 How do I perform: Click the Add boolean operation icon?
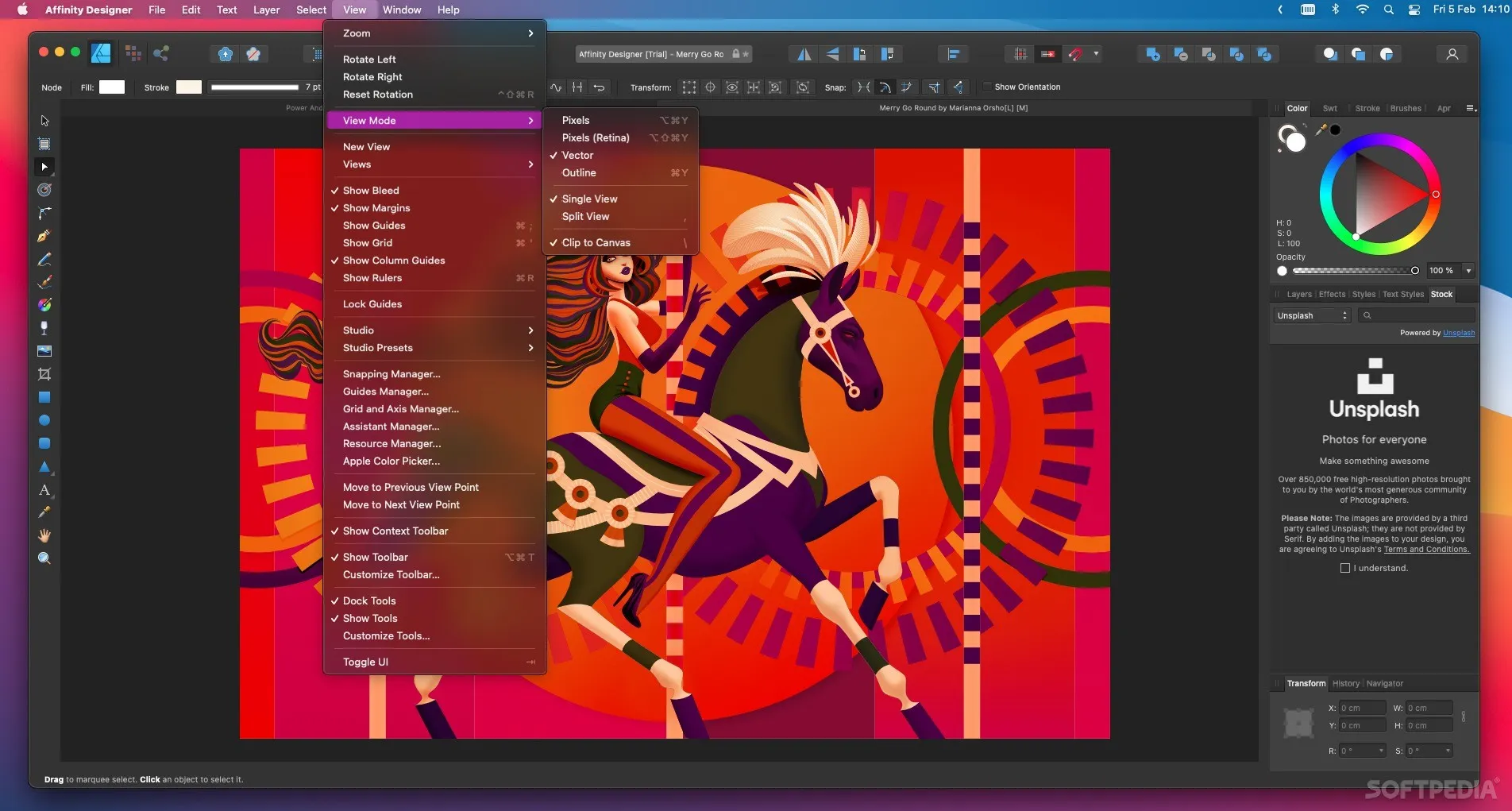tap(1153, 54)
